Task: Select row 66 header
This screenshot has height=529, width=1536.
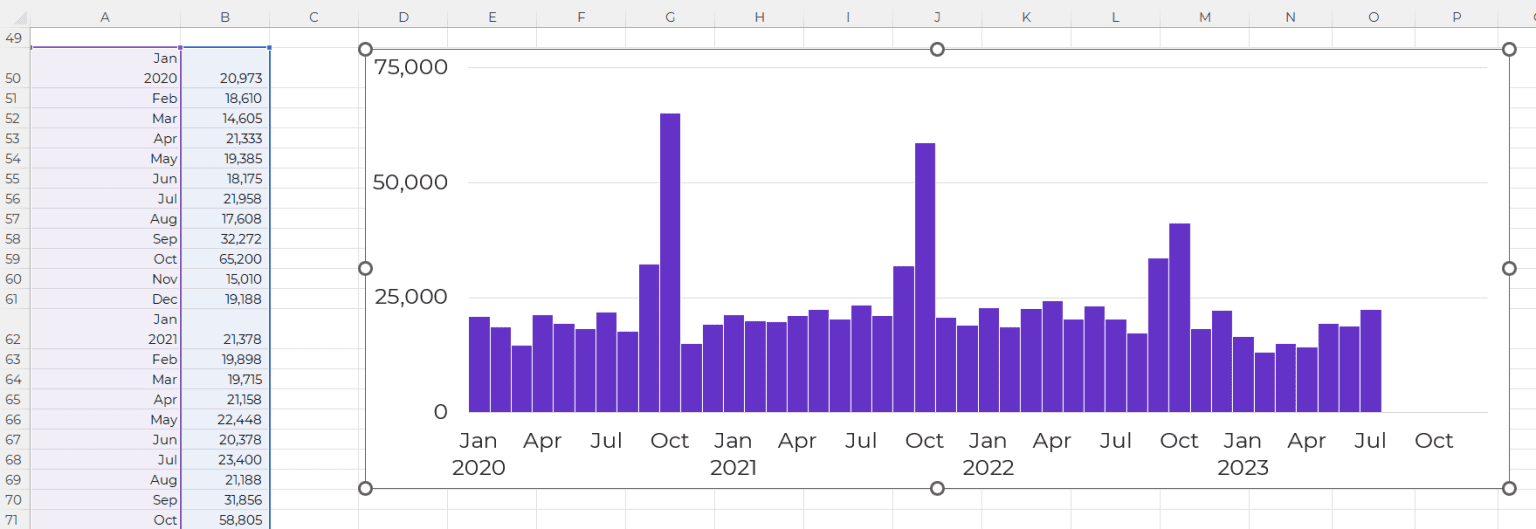Action: click(14, 419)
